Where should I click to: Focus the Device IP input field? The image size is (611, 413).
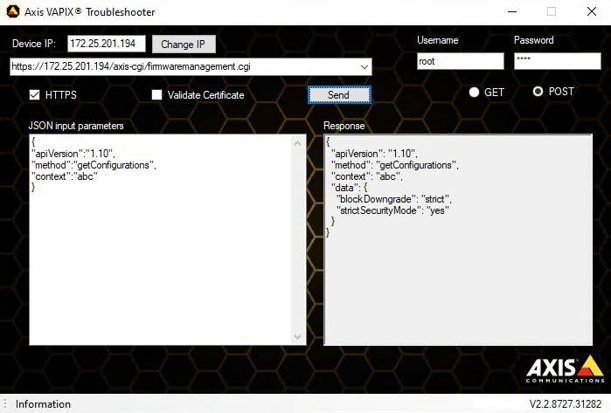(106, 44)
